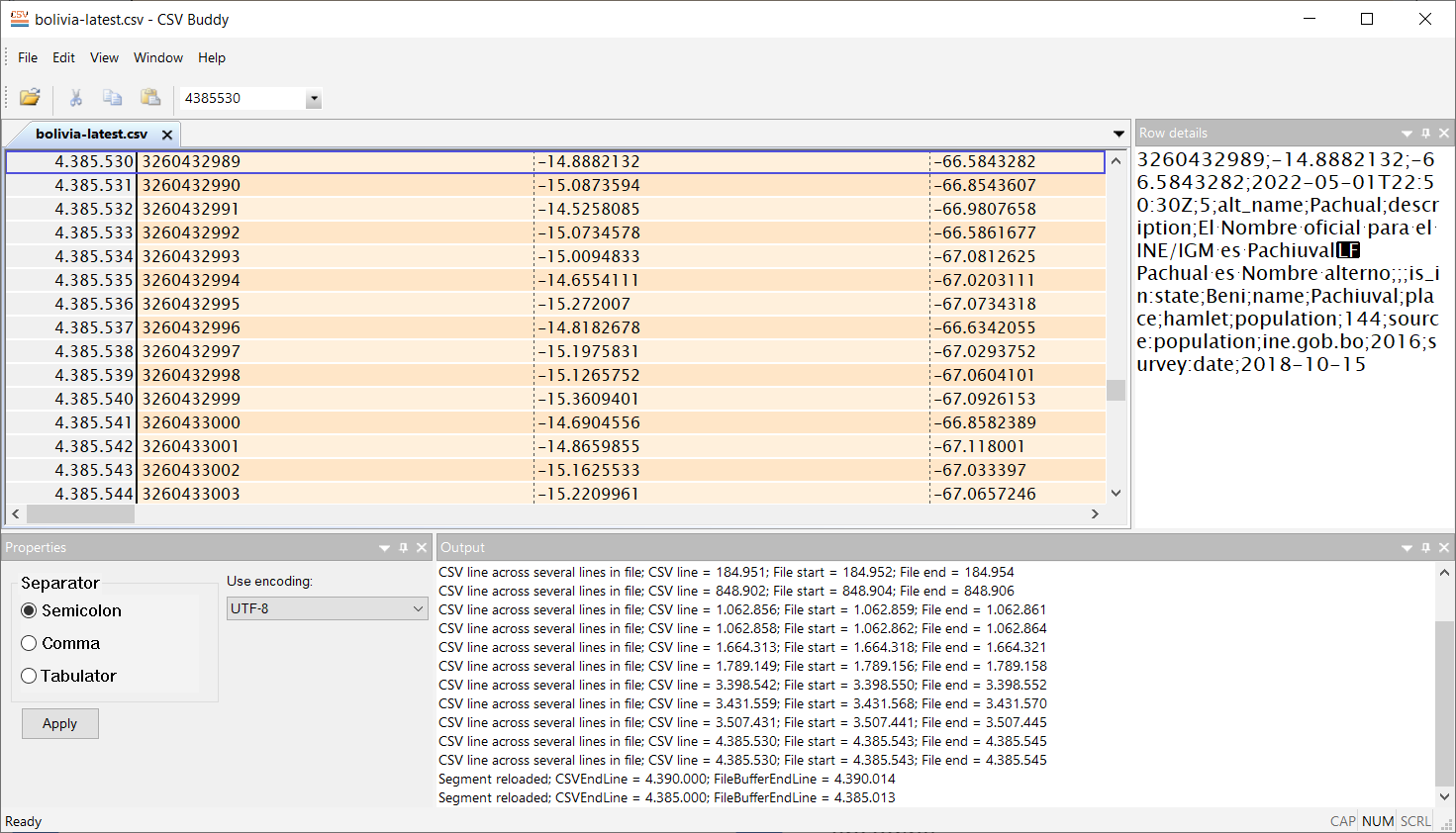Open the encoding UTF-8 dropdown
The height and width of the screenshot is (833, 1456).
[x=327, y=608]
